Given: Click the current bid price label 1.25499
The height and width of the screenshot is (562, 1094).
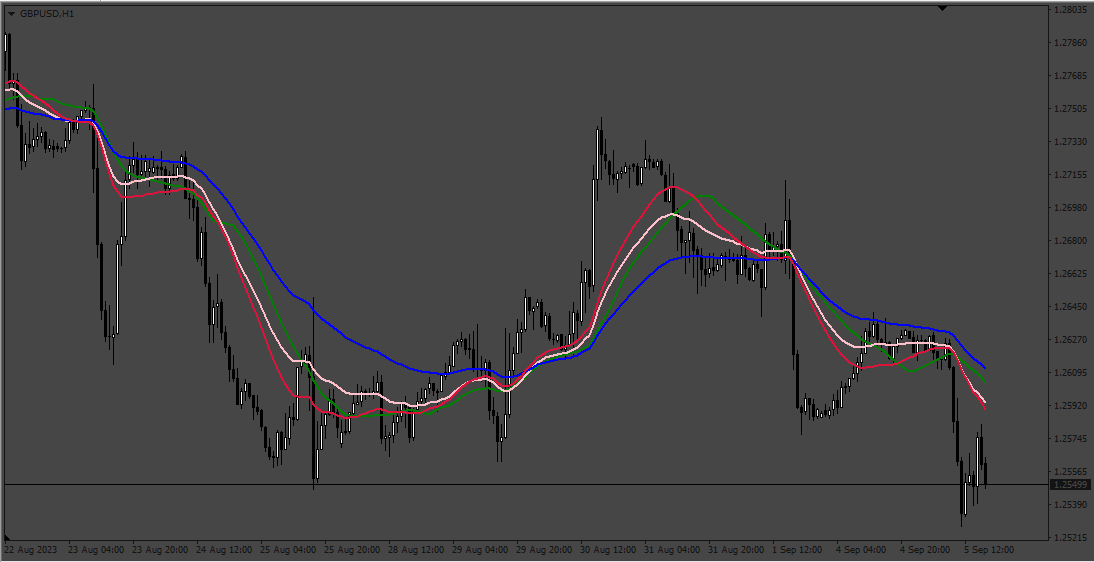Looking at the screenshot, I should [x=1072, y=485].
